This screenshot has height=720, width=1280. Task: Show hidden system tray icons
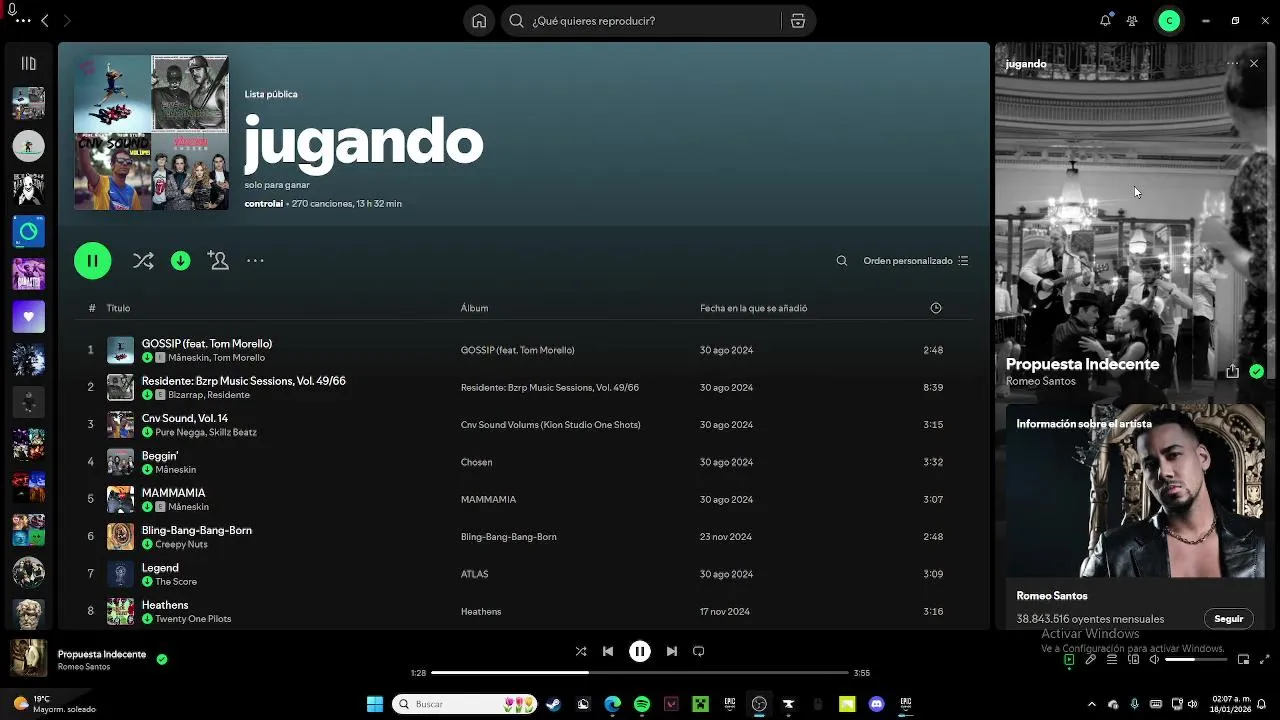[1091, 704]
